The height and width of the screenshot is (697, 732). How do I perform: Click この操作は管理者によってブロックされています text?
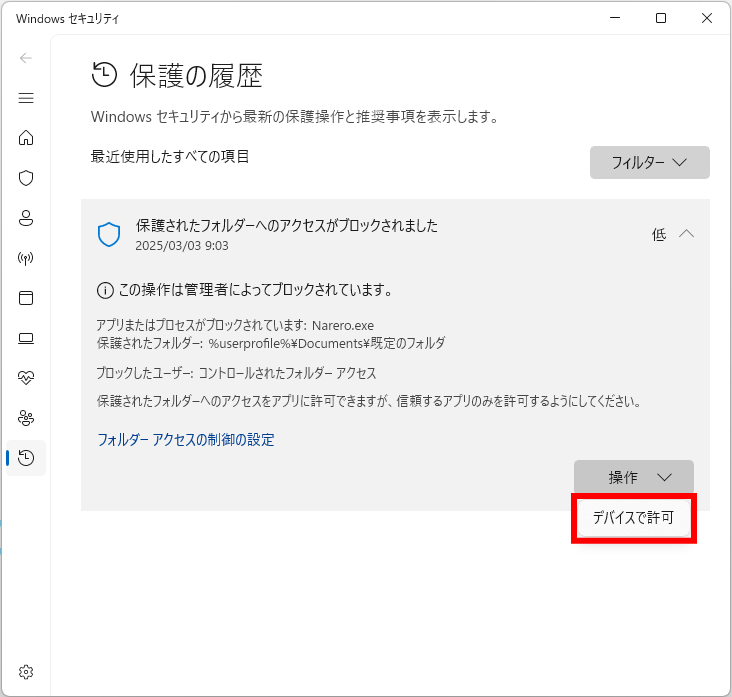click(255, 290)
